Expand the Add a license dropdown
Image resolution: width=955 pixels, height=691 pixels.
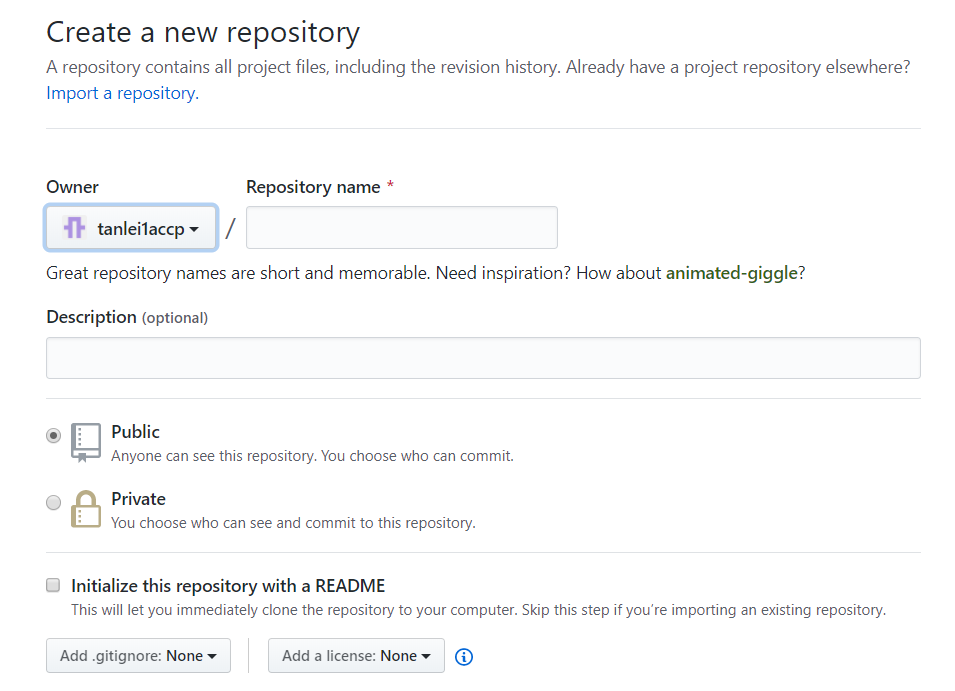[356, 656]
